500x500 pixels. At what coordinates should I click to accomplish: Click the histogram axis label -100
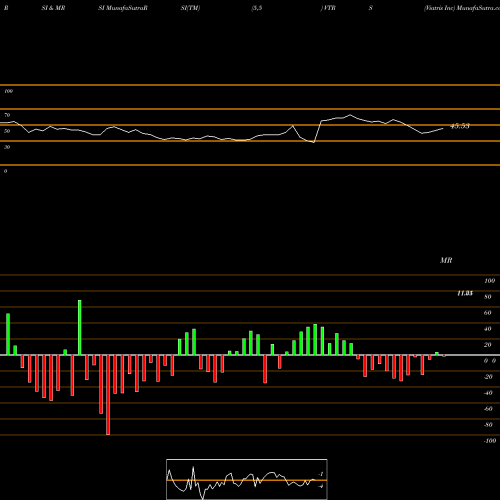click(x=490, y=441)
